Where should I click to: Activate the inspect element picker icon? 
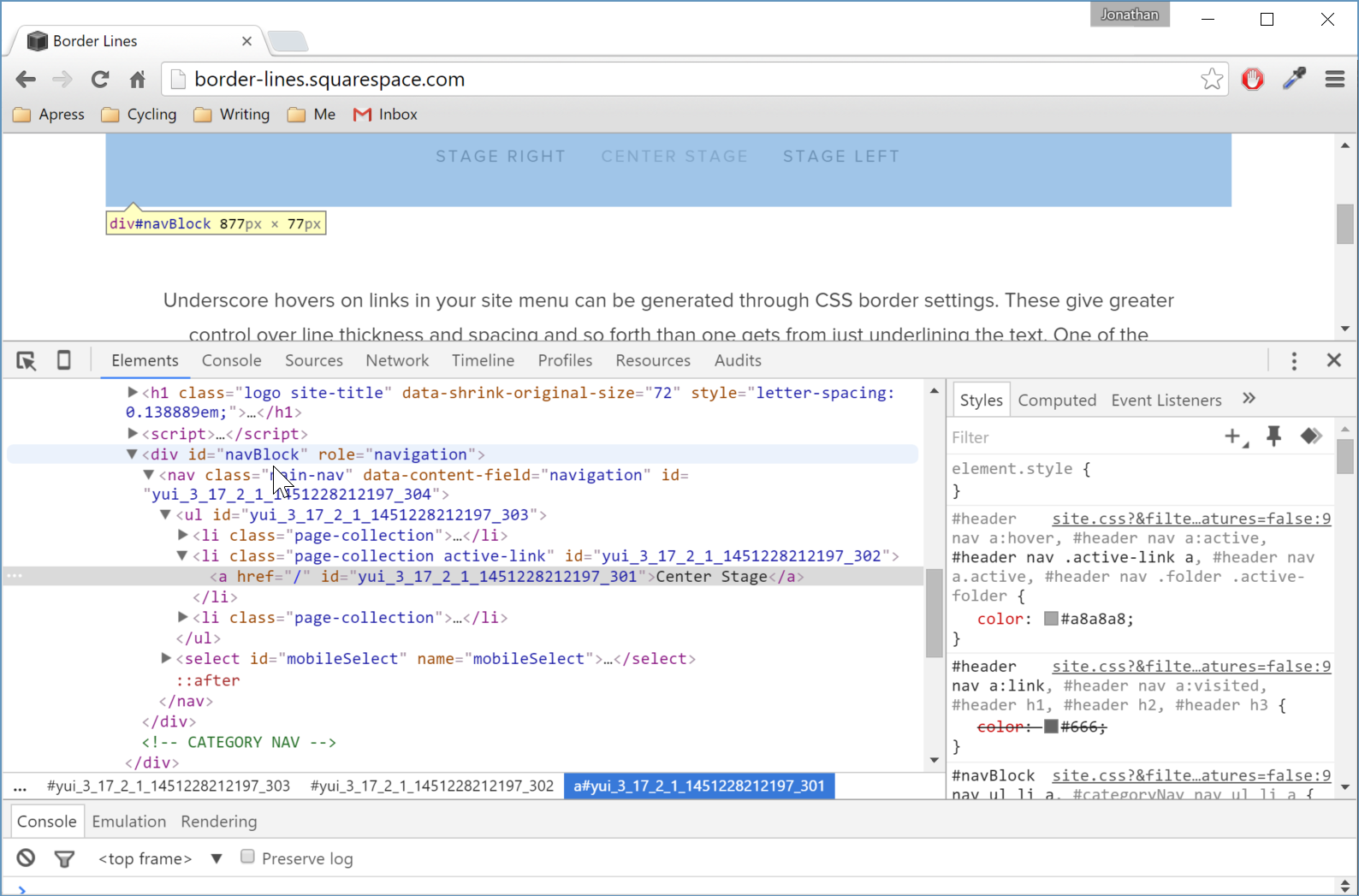[x=27, y=361]
